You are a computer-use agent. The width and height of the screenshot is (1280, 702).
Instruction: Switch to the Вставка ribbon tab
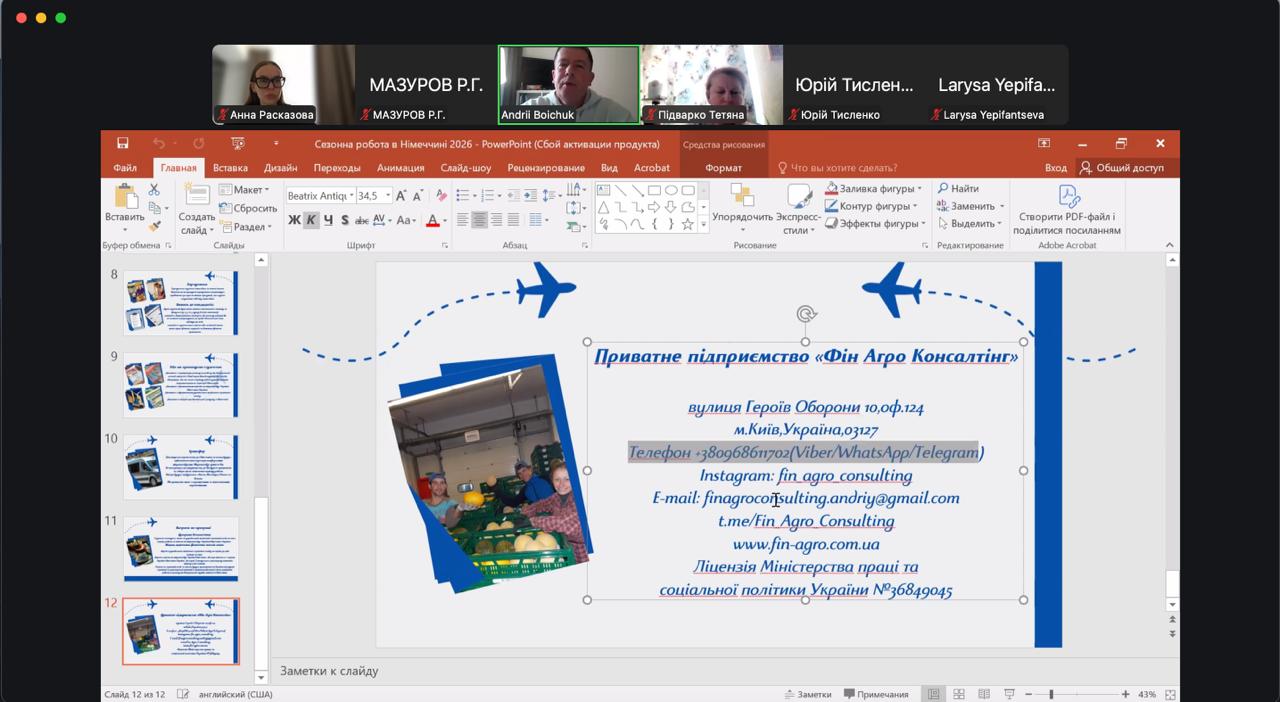click(x=230, y=168)
